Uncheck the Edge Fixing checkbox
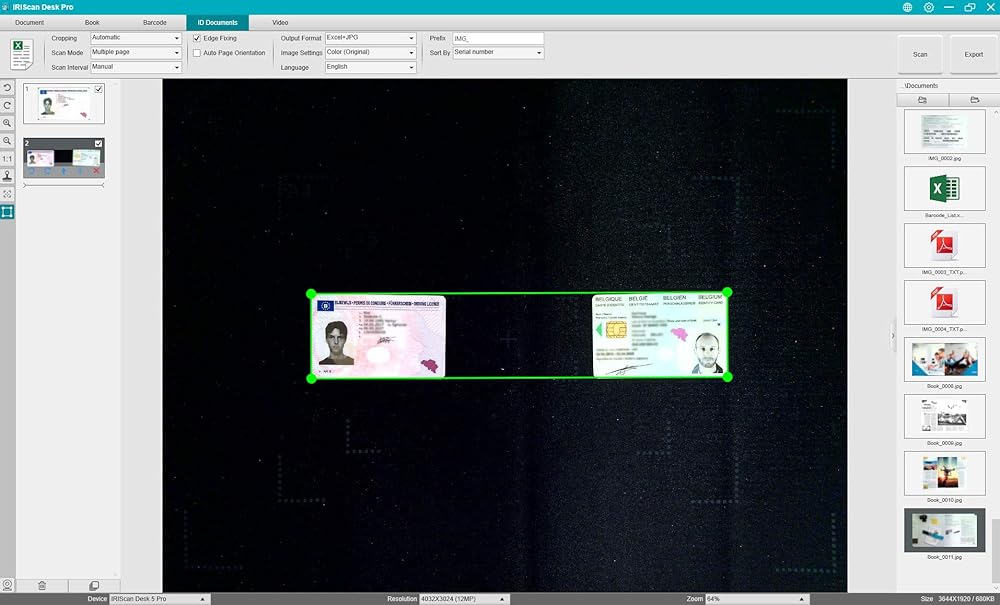 click(197, 38)
